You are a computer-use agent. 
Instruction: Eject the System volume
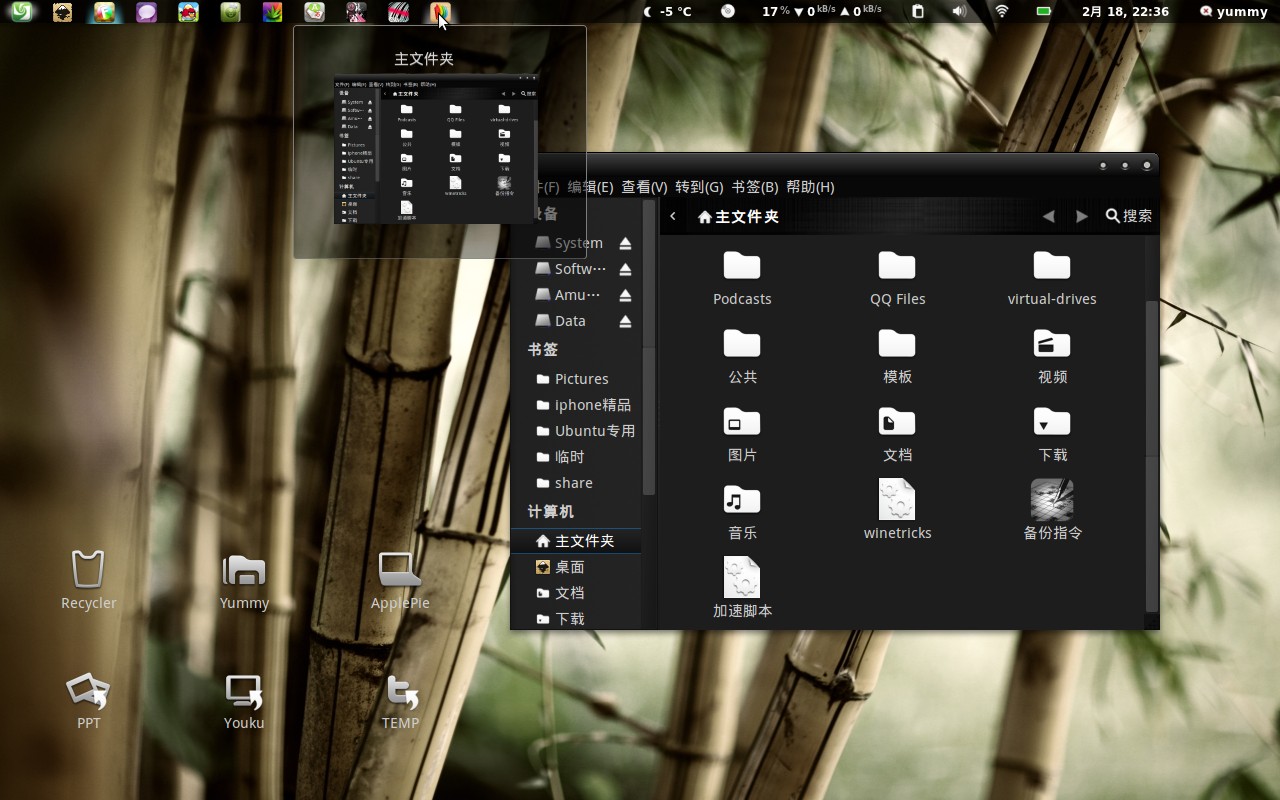pos(625,243)
